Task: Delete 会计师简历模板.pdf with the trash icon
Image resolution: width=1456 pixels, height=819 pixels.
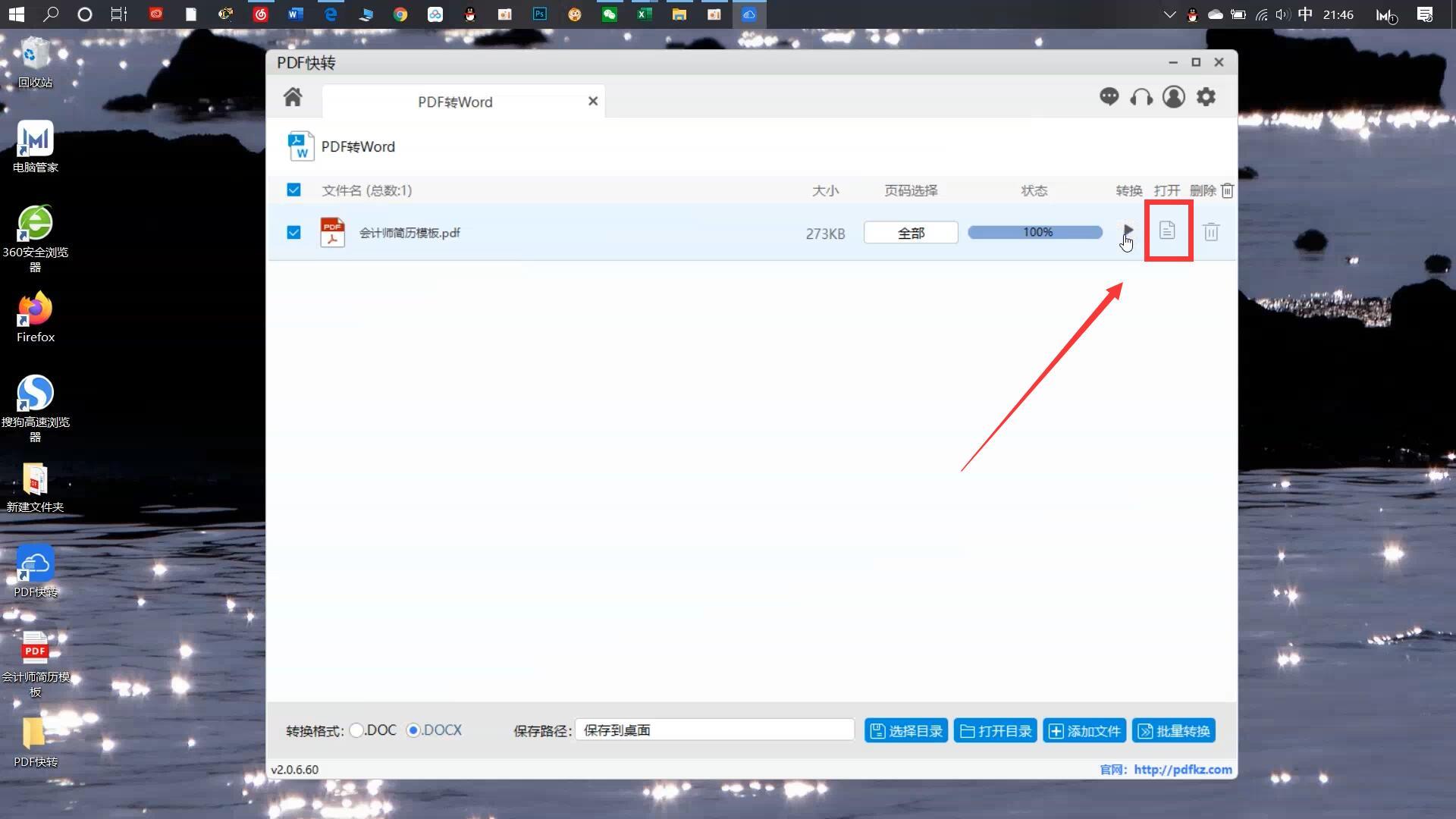Action: tap(1211, 232)
